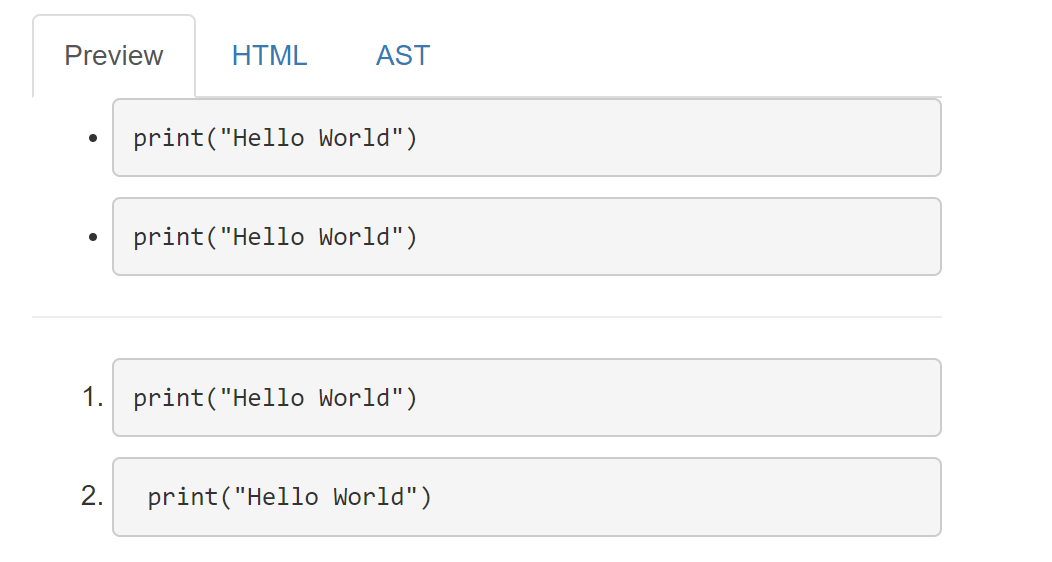Click the first bulleted code block
This screenshot has height=562, width=1052.
(527, 137)
